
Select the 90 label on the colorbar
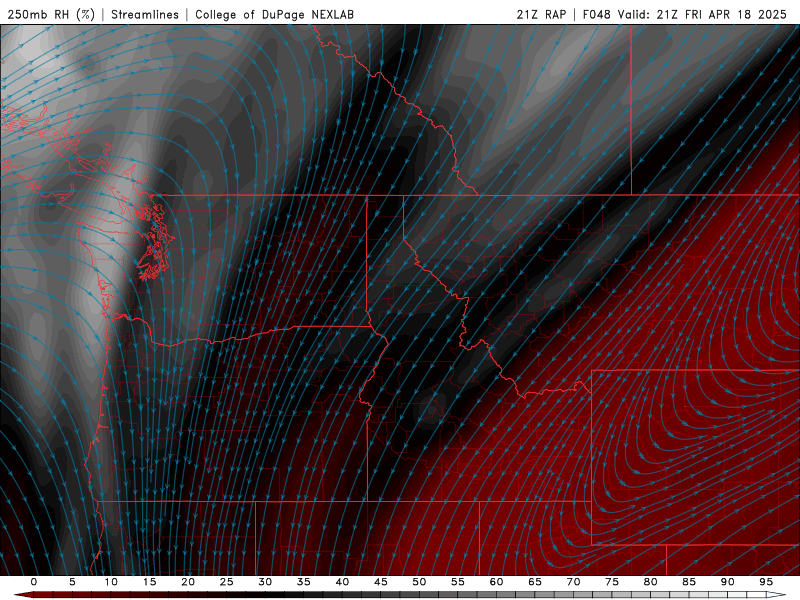(x=727, y=582)
